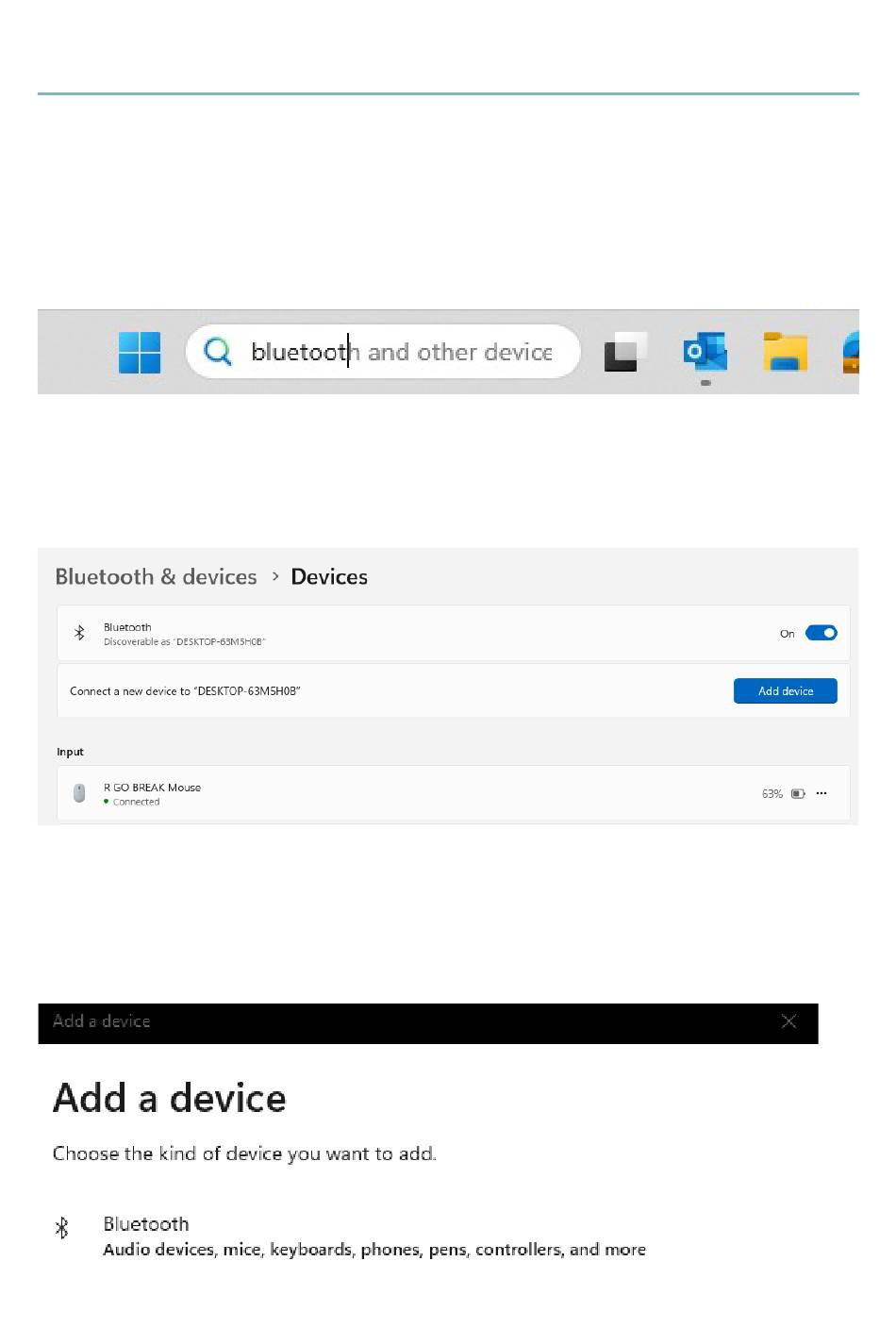Click the R GO BREAK Mouse icon
The width and height of the screenshot is (896, 1344).
coord(79,793)
